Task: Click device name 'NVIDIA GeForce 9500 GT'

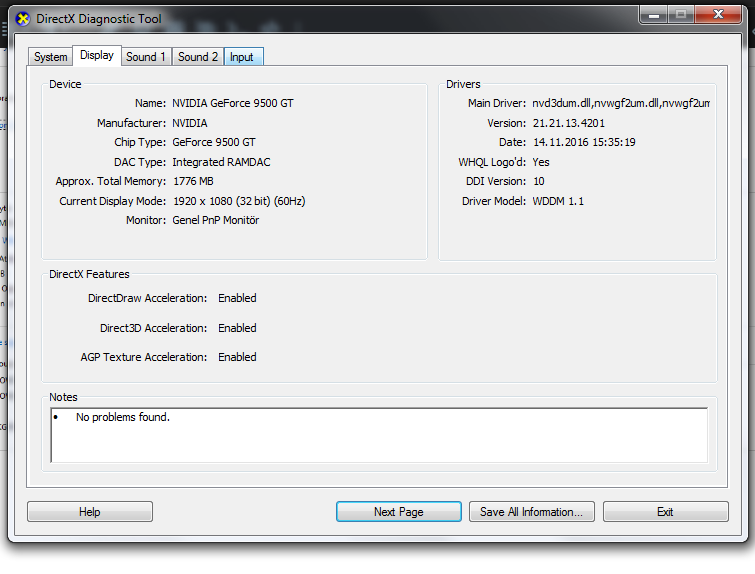Action: point(233,103)
